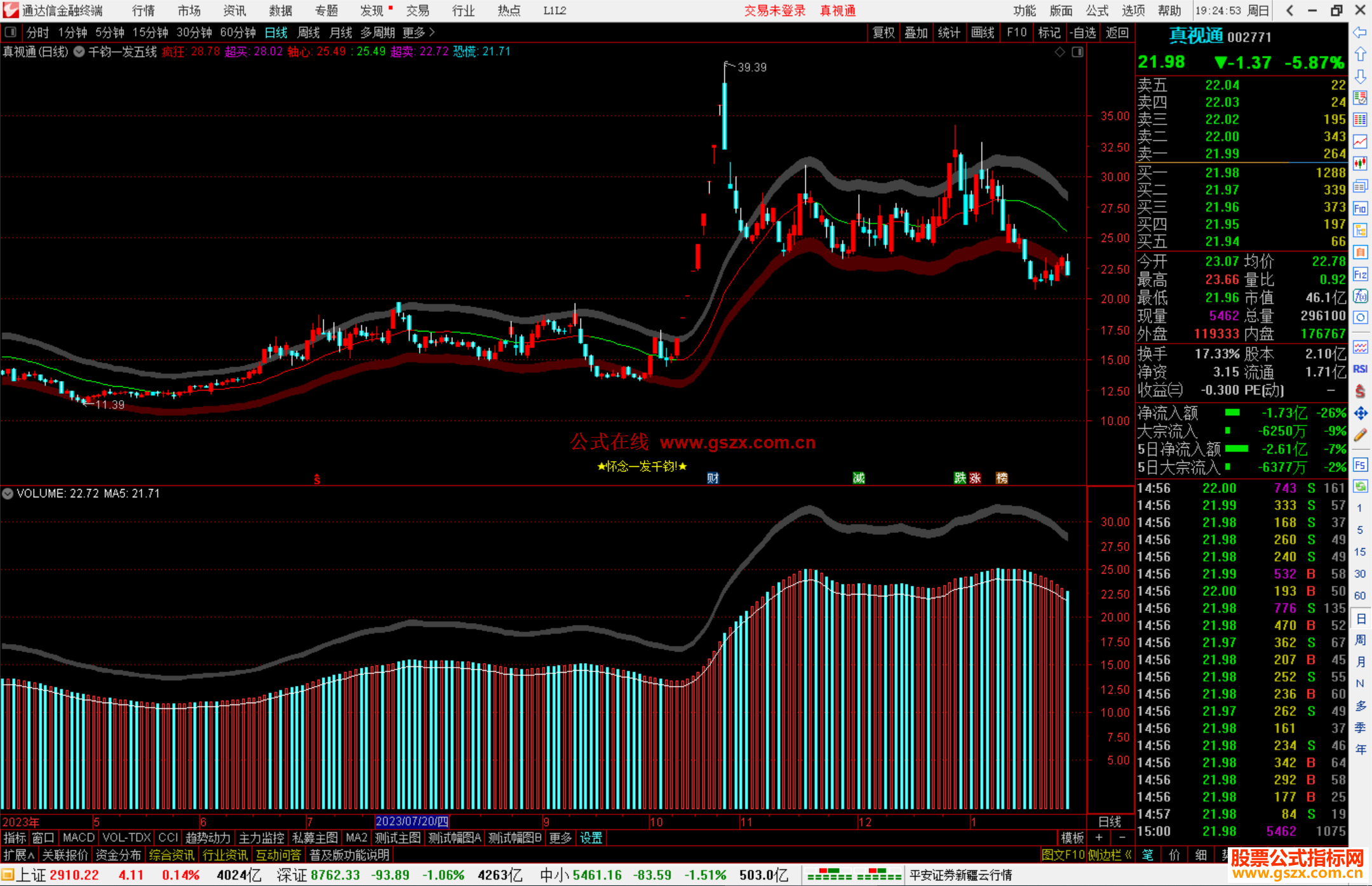Click the left back arrow sidebar icon
The height and width of the screenshot is (886, 1372).
click(x=1360, y=32)
